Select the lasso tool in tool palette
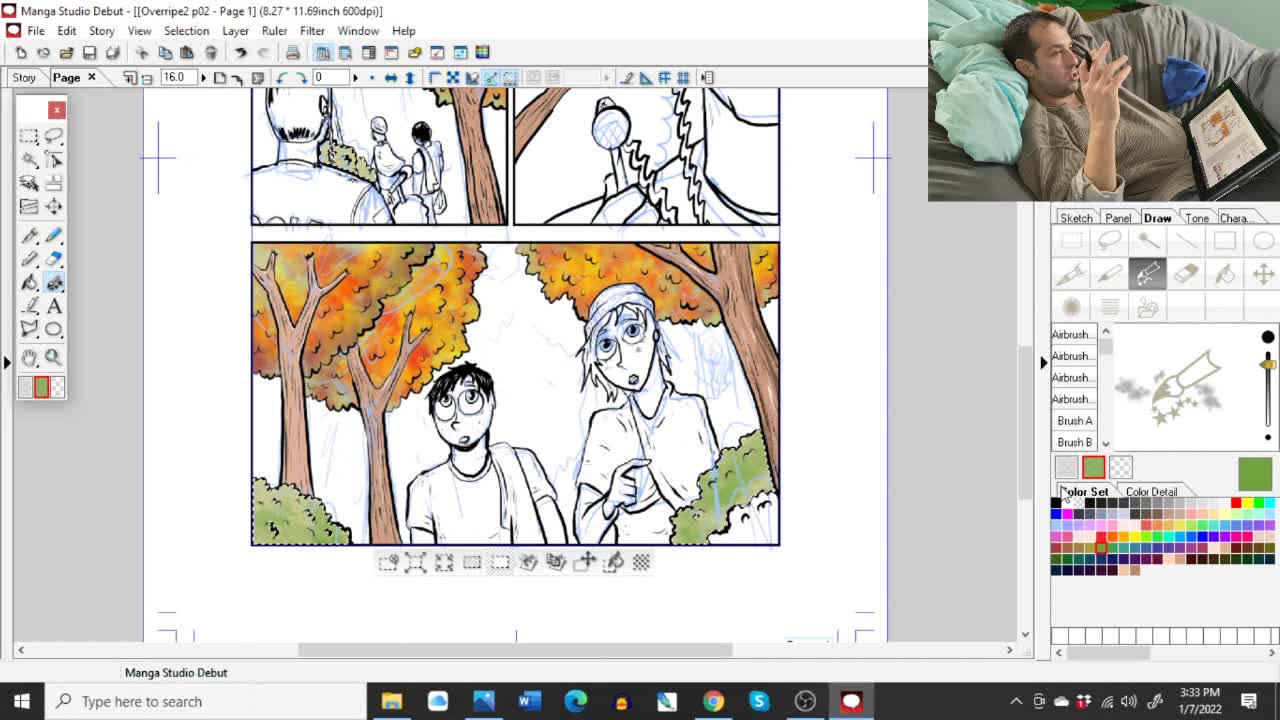The image size is (1280, 720). [54, 137]
